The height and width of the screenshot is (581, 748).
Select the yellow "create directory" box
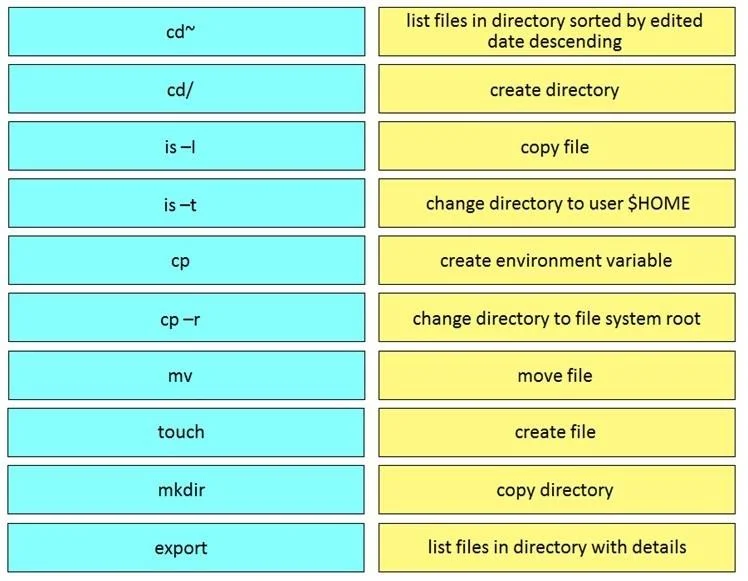tap(557, 89)
